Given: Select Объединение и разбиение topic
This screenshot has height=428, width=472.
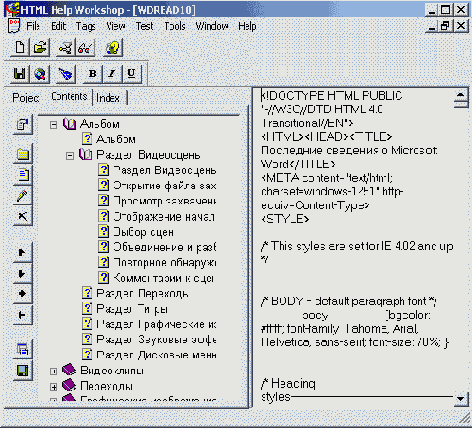Looking at the screenshot, I should [x=165, y=247].
